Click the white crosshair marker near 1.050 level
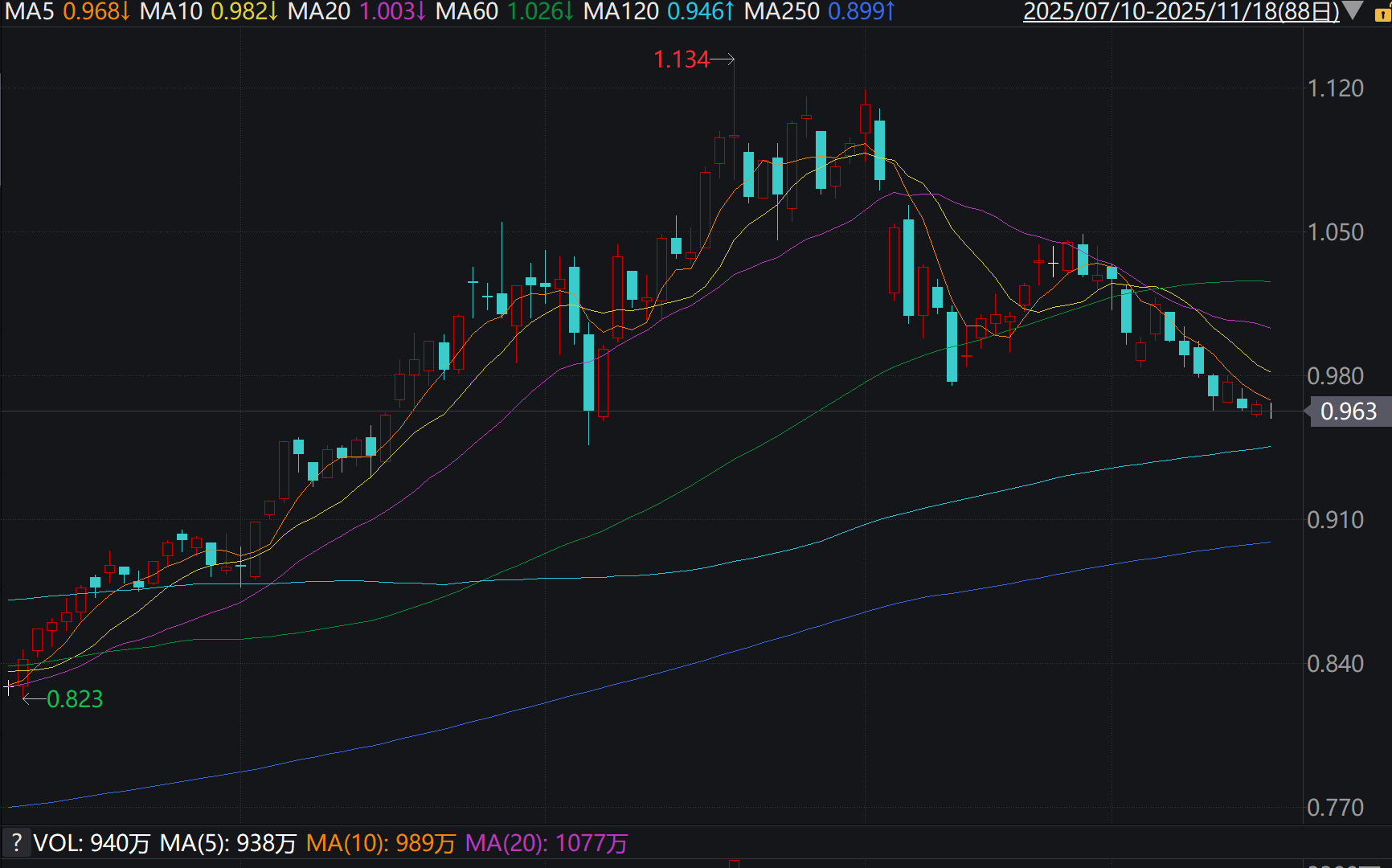 point(1053,263)
